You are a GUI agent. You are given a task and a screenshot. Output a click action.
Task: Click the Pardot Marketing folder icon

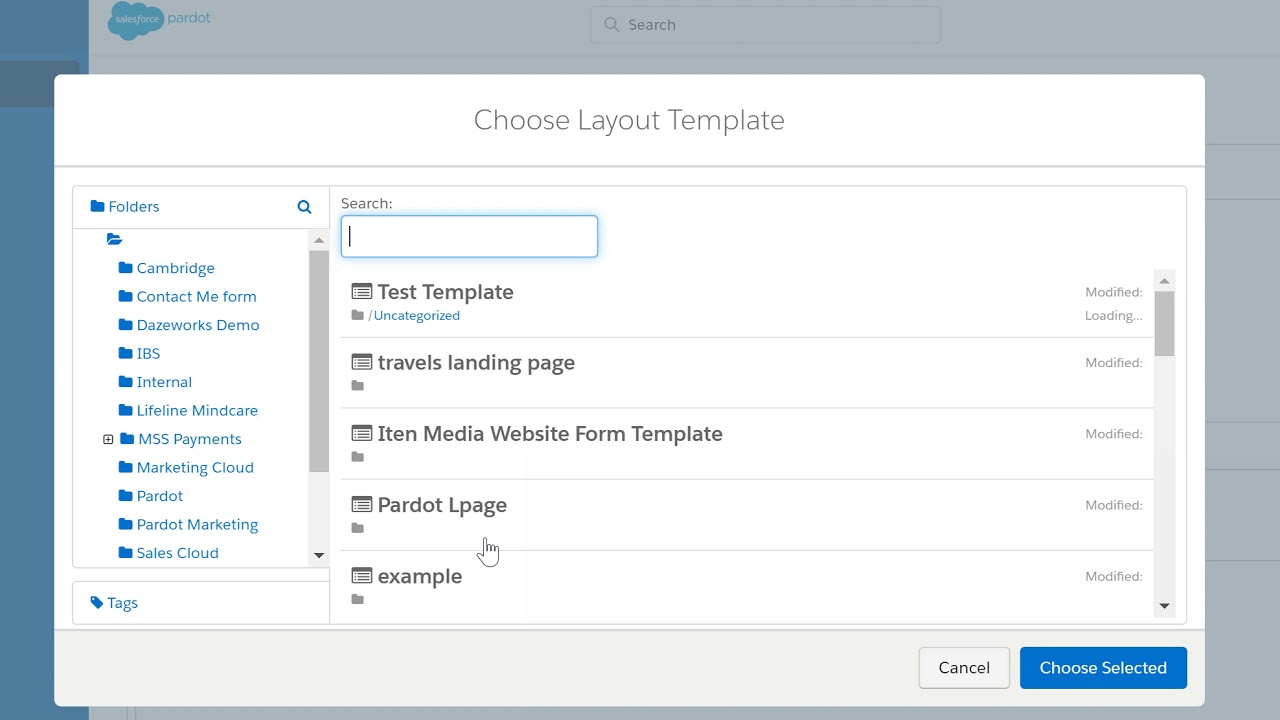click(x=125, y=524)
